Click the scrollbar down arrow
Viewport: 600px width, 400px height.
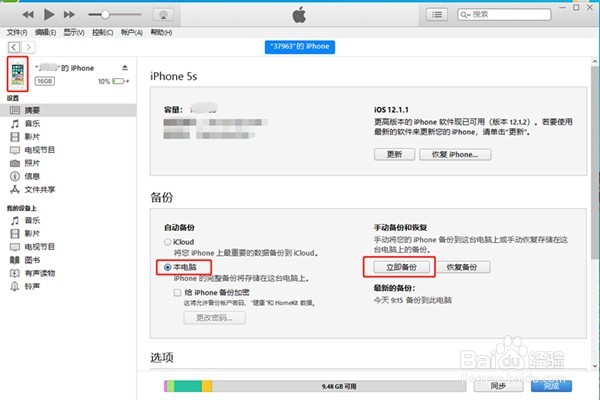click(x=595, y=366)
